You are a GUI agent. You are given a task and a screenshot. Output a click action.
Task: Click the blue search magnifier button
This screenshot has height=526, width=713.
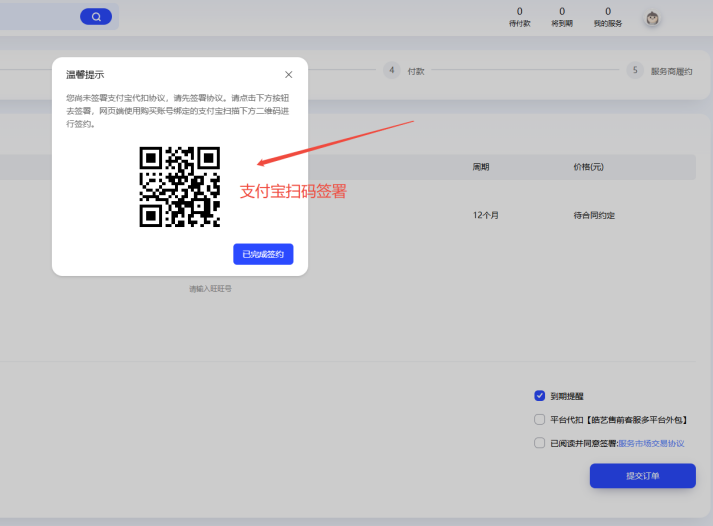point(96,17)
